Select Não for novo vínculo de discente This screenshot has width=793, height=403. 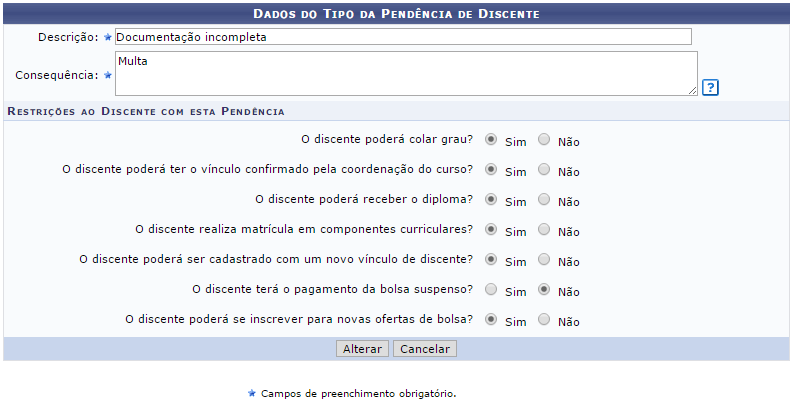(x=544, y=260)
